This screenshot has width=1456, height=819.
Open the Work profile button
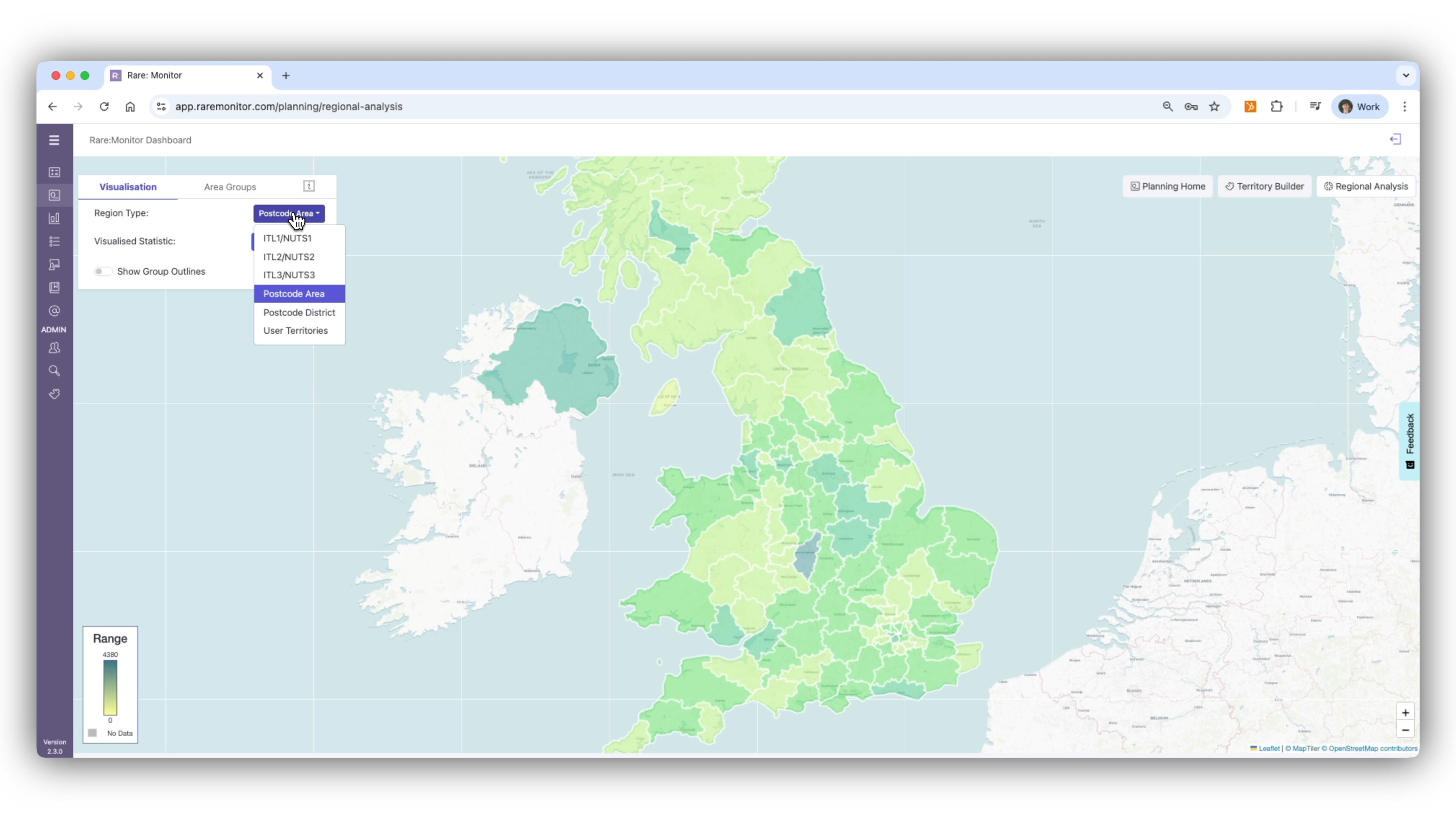pos(1360,106)
